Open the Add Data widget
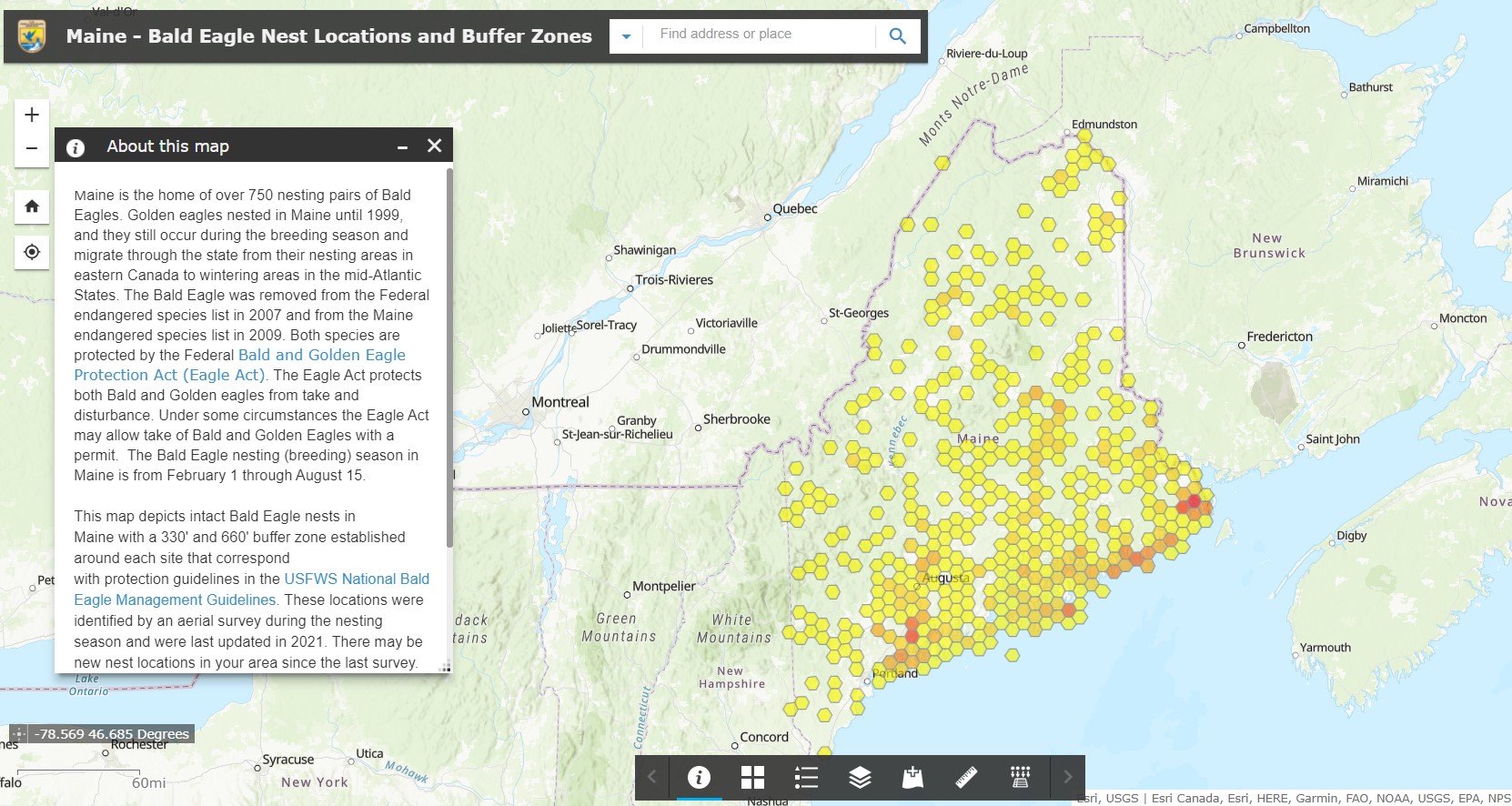Viewport: 1512px width, 806px height. point(912,777)
